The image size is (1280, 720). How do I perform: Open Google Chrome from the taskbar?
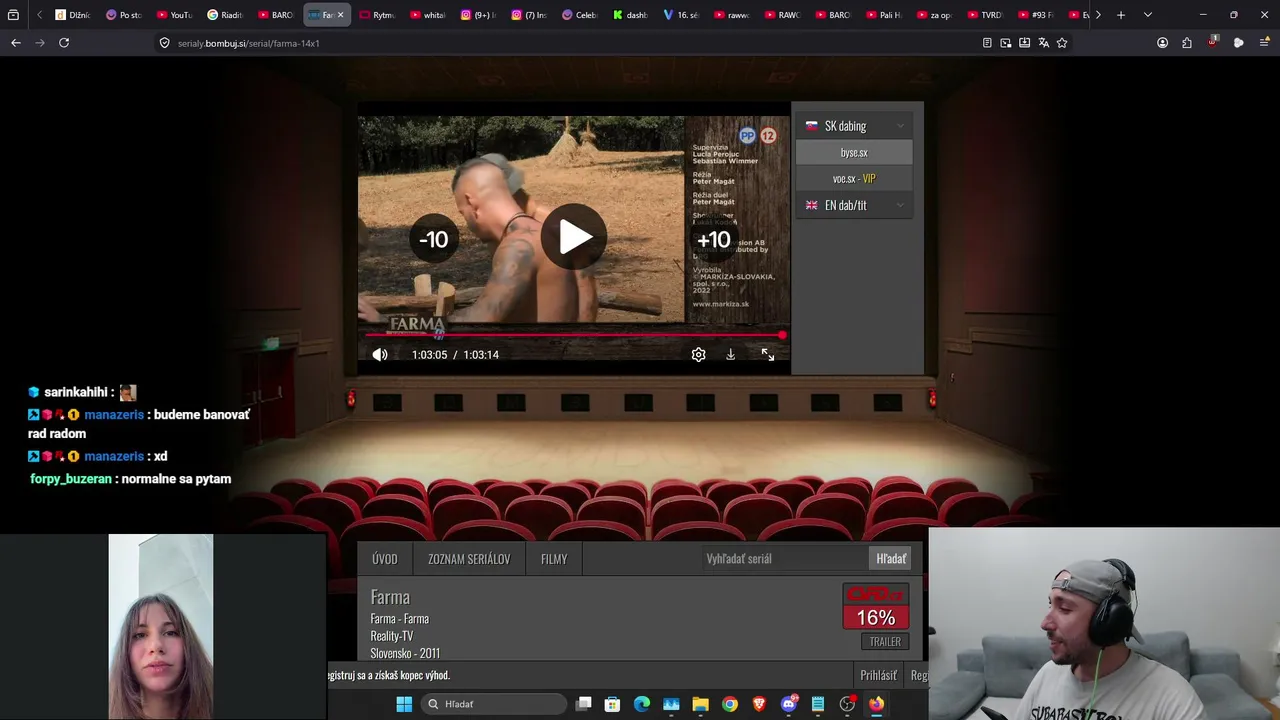pyautogui.click(x=730, y=704)
